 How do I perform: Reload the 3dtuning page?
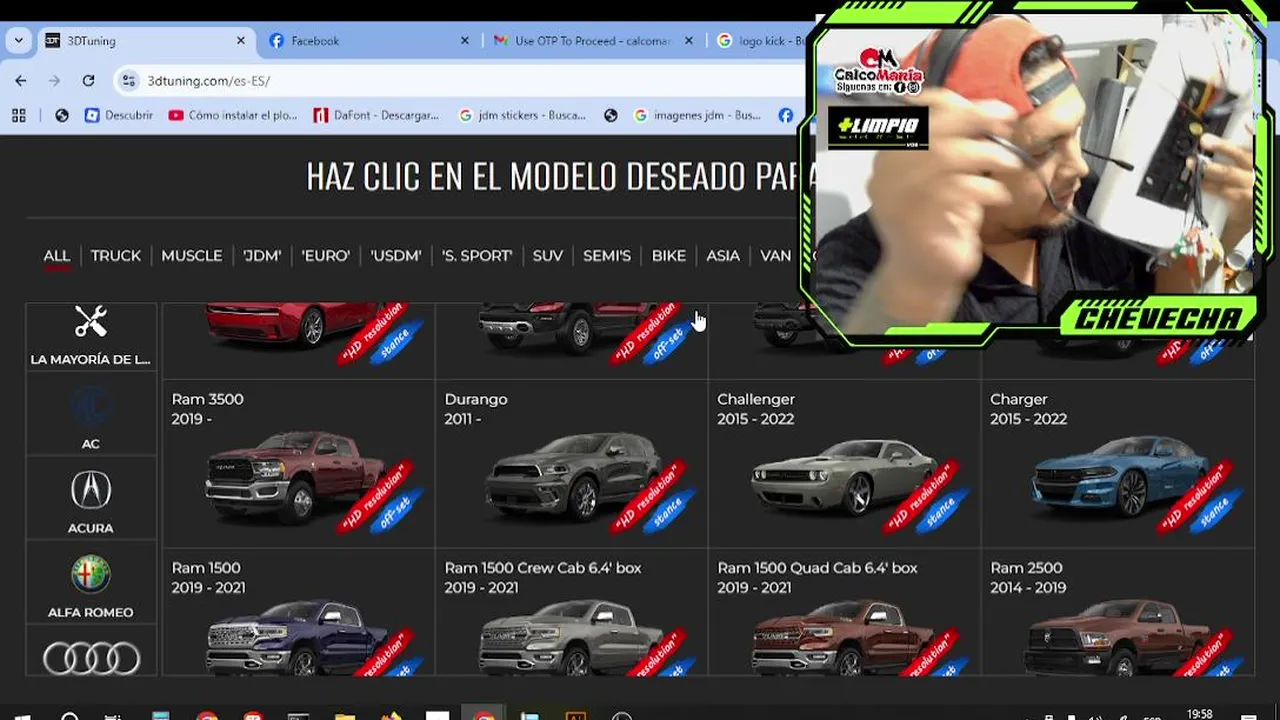point(88,81)
